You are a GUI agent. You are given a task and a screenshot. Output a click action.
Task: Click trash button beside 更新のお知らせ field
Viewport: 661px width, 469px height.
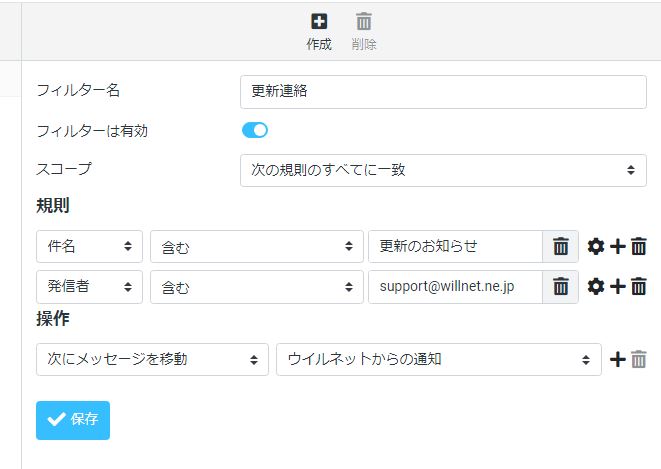click(x=560, y=246)
